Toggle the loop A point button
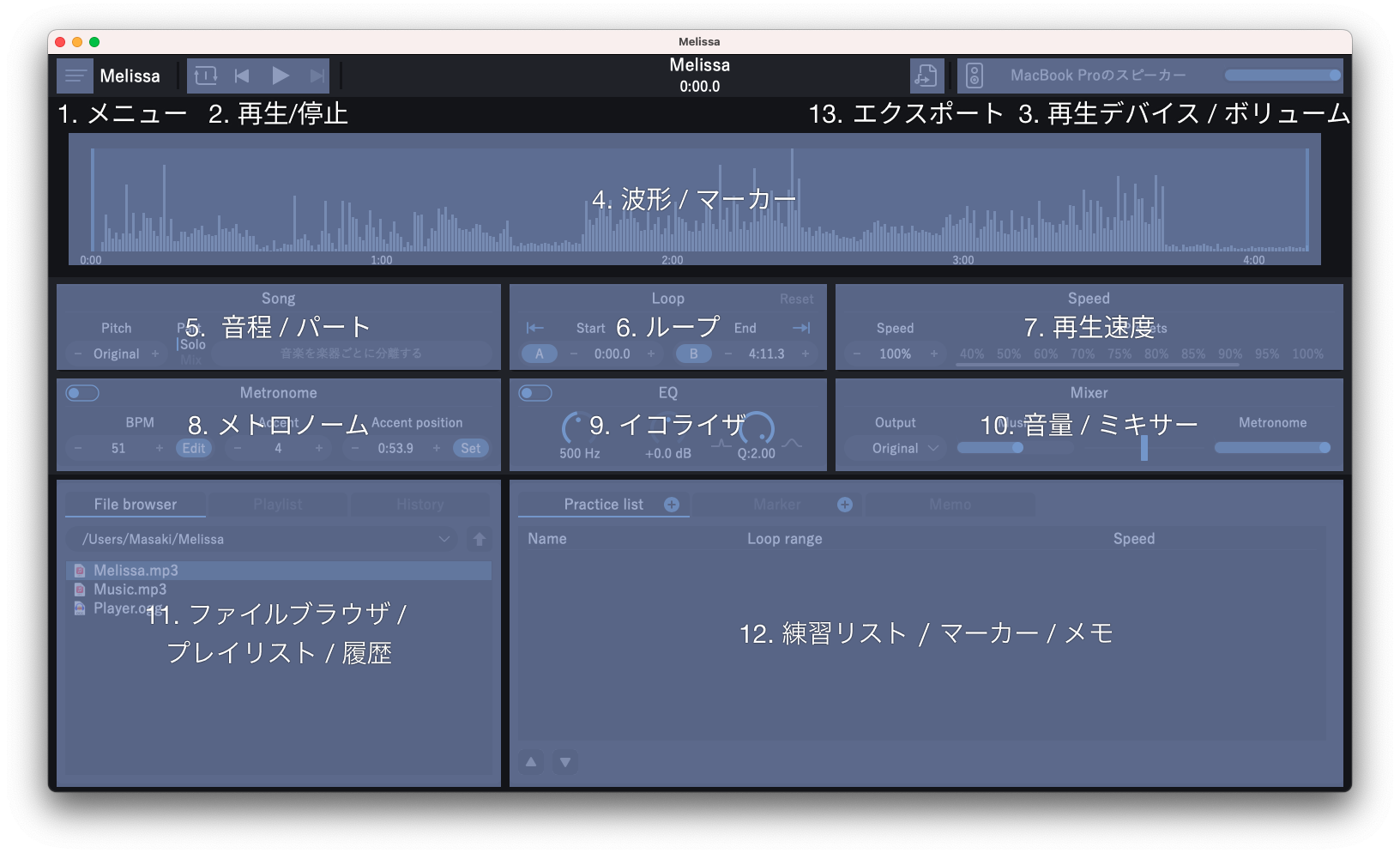 (540, 354)
